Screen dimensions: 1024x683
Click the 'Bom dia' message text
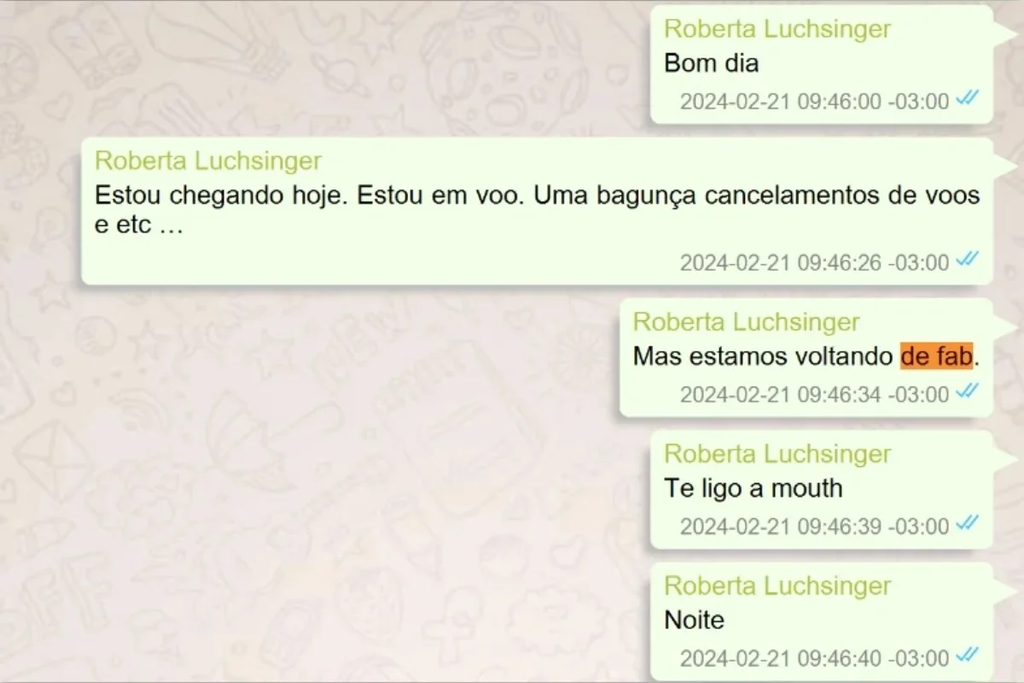[711, 63]
